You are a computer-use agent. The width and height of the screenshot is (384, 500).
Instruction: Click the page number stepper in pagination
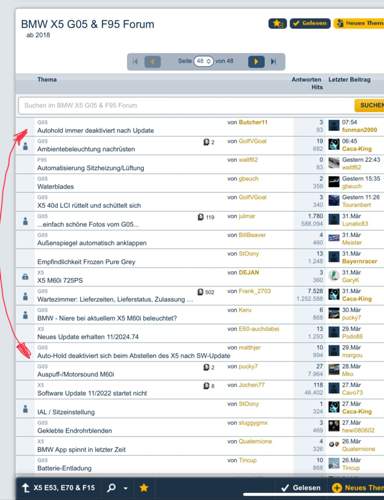point(203,61)
